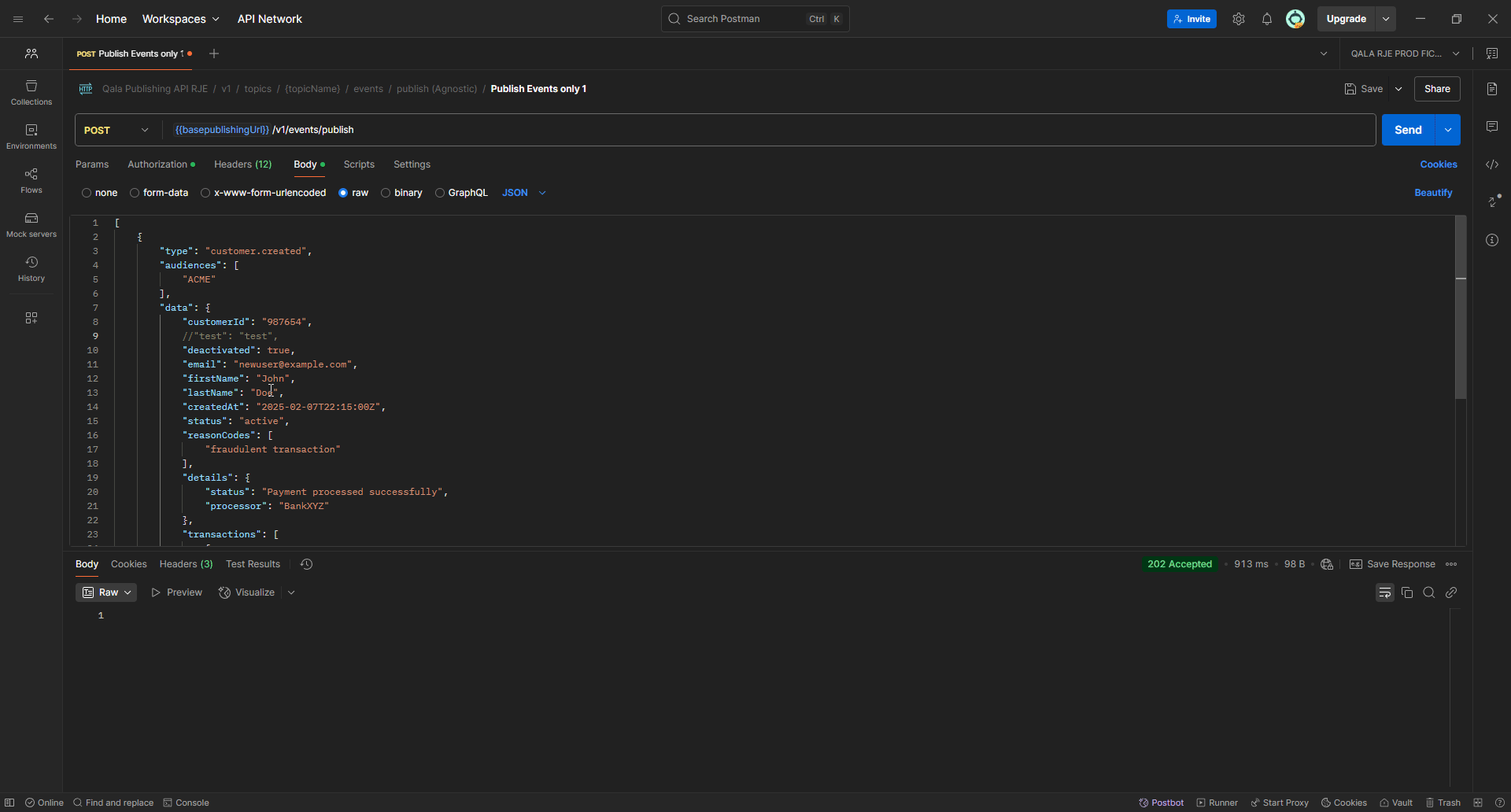Screen dimensions: 1511x812
Task: Open the Collections sidebar panel
Action: tap(31, 92)
